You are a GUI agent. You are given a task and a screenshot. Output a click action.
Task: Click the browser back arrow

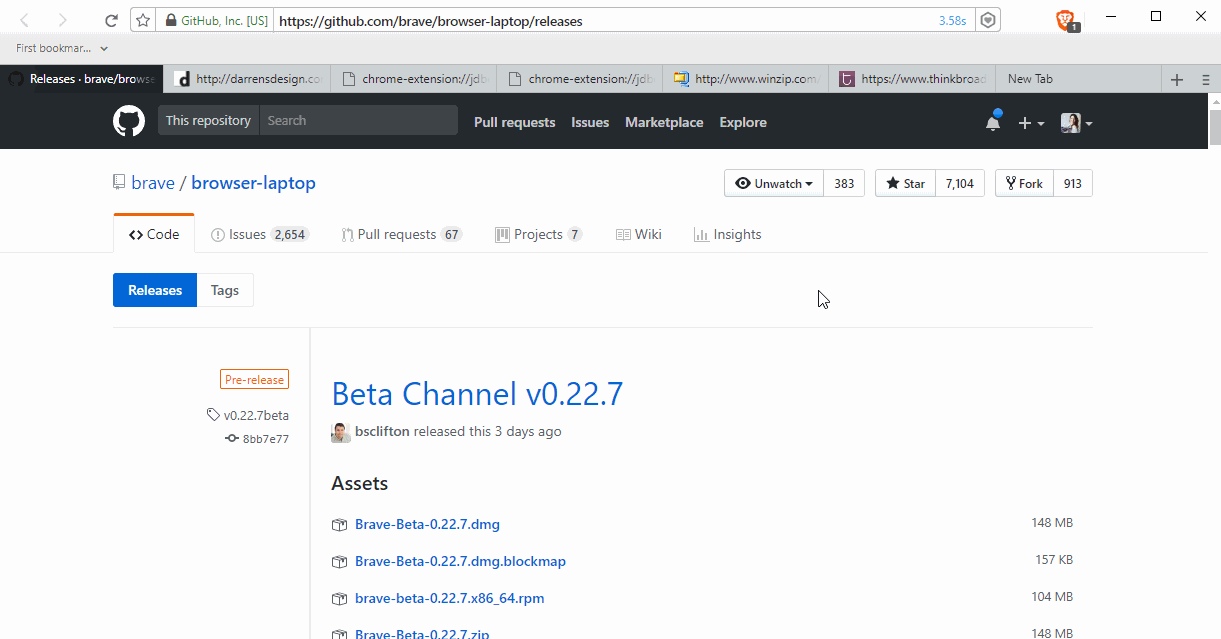point(25,20)
